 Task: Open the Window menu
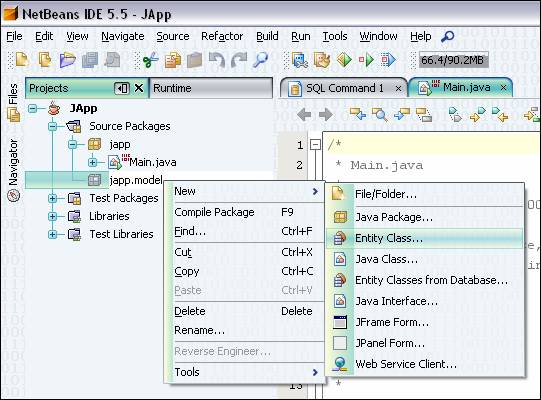pos(378,36)
